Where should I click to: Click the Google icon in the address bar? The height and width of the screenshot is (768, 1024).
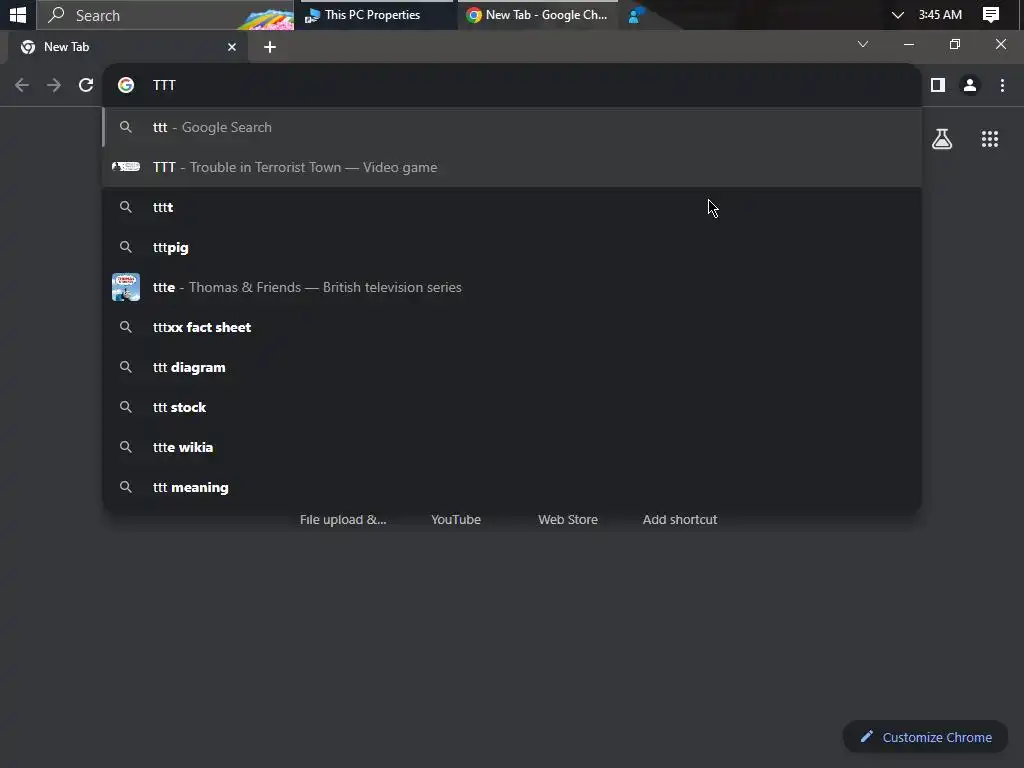point(126,85)
